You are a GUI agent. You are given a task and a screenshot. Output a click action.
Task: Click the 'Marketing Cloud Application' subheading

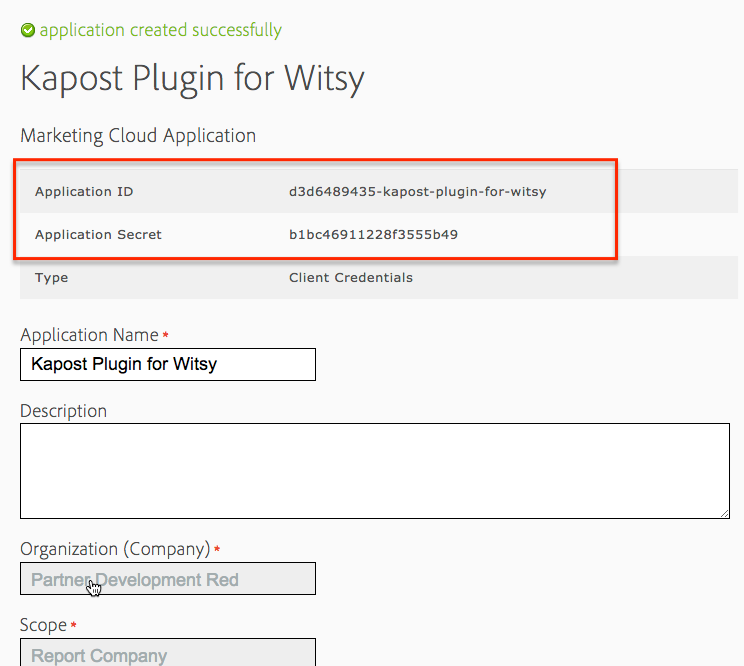pyautogui.click(x=138, y=136)
